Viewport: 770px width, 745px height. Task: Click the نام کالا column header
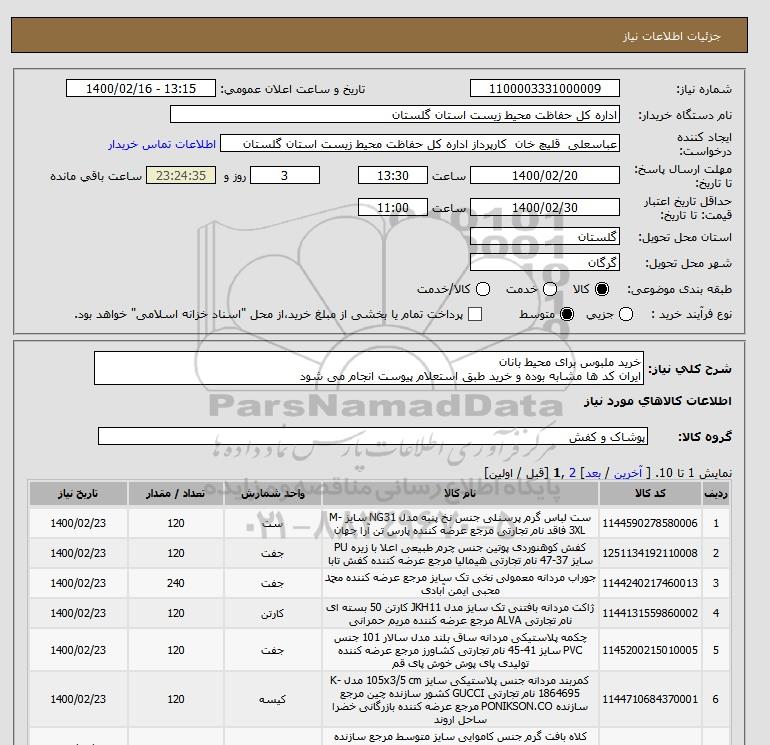(460, 494)
